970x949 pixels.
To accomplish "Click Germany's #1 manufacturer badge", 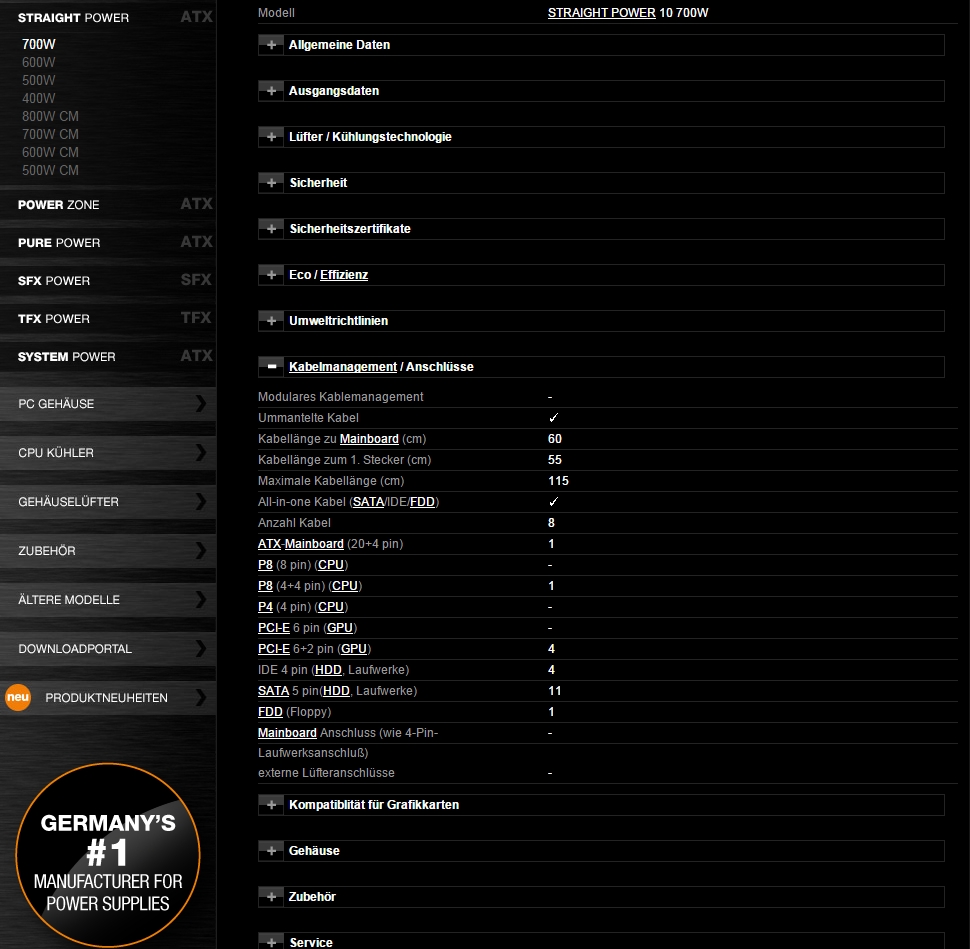I will [x=108, y=855].
